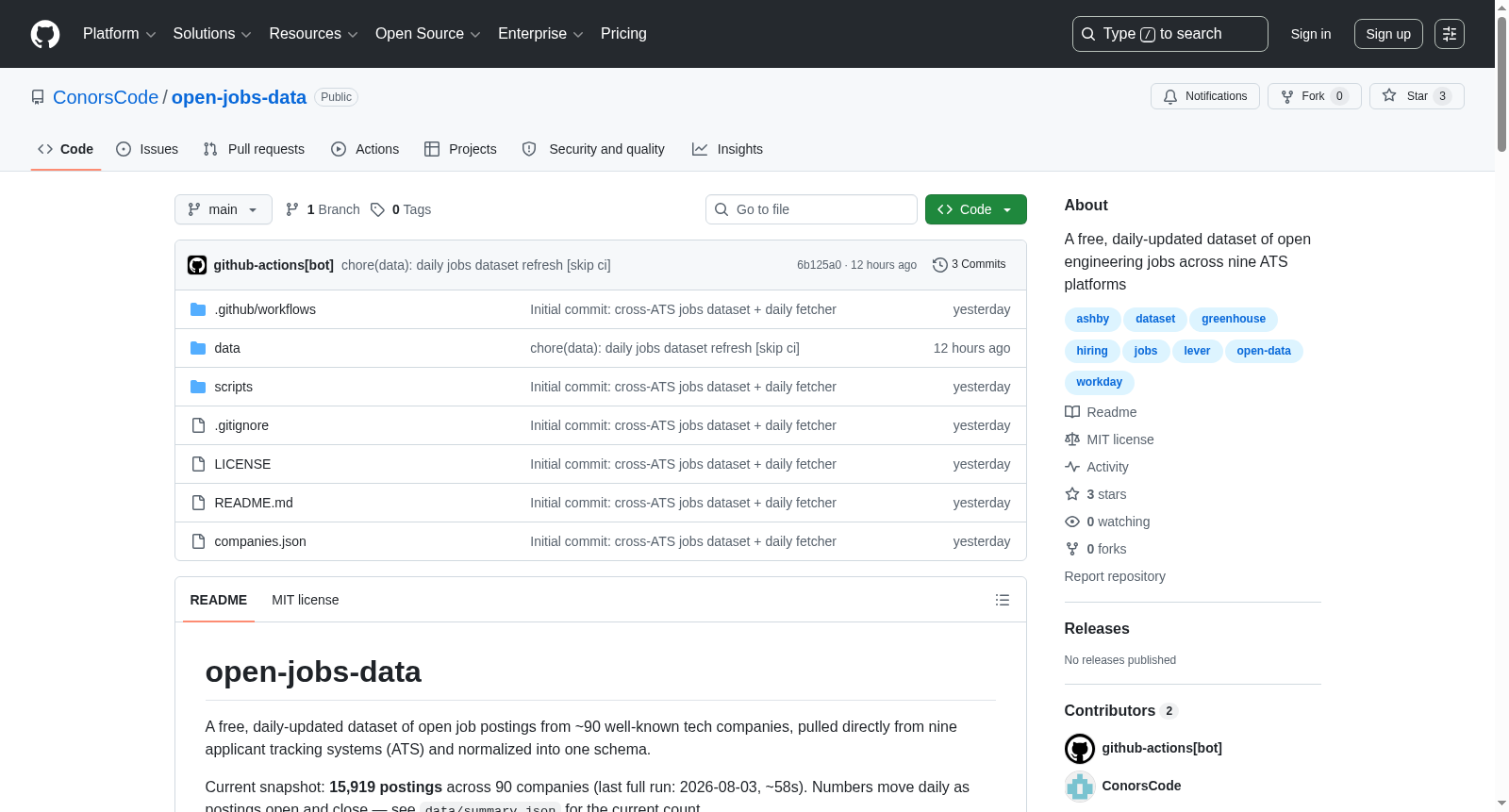Open the Pricing link in header
This screenshot has width=1509, height=812.
623,34
